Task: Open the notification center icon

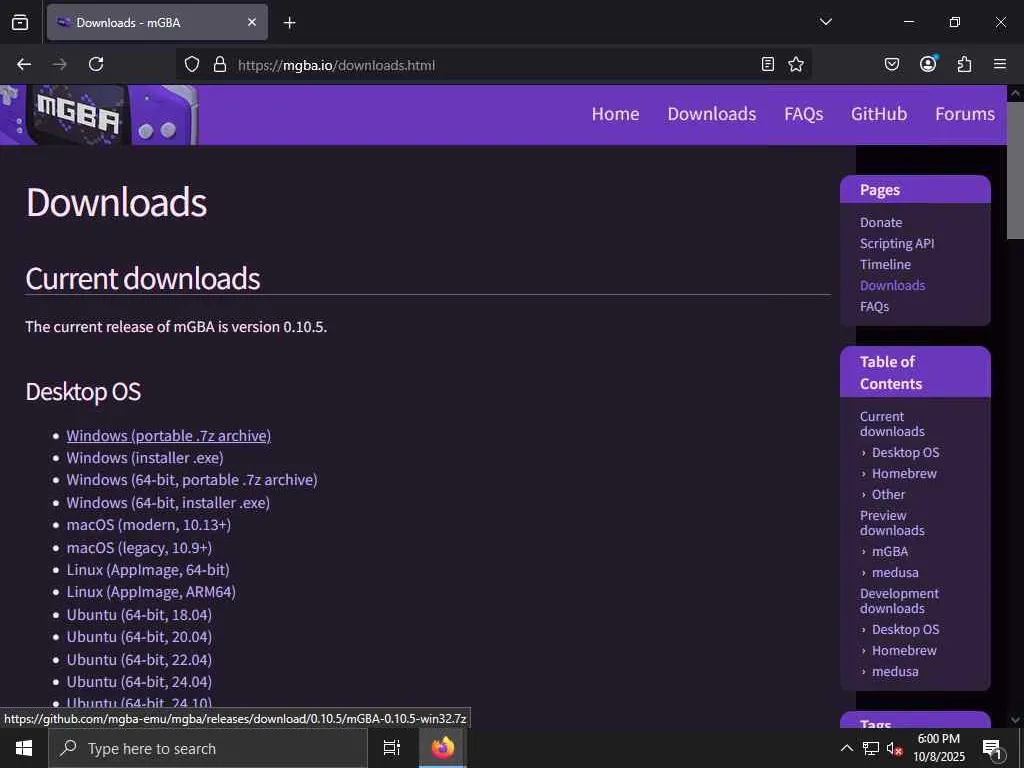Action: pyautogui.click(x=993, y=749)
